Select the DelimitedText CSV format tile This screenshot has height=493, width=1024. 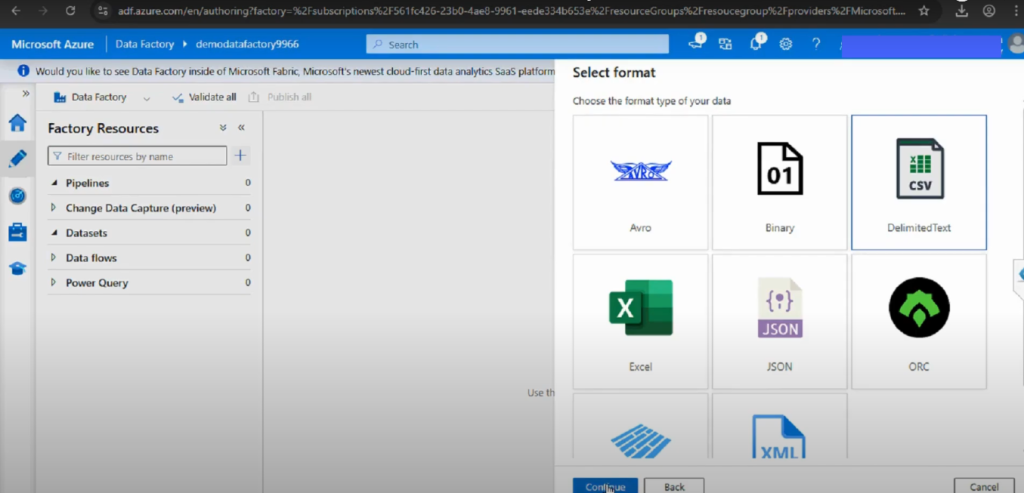tap(919, 182)
